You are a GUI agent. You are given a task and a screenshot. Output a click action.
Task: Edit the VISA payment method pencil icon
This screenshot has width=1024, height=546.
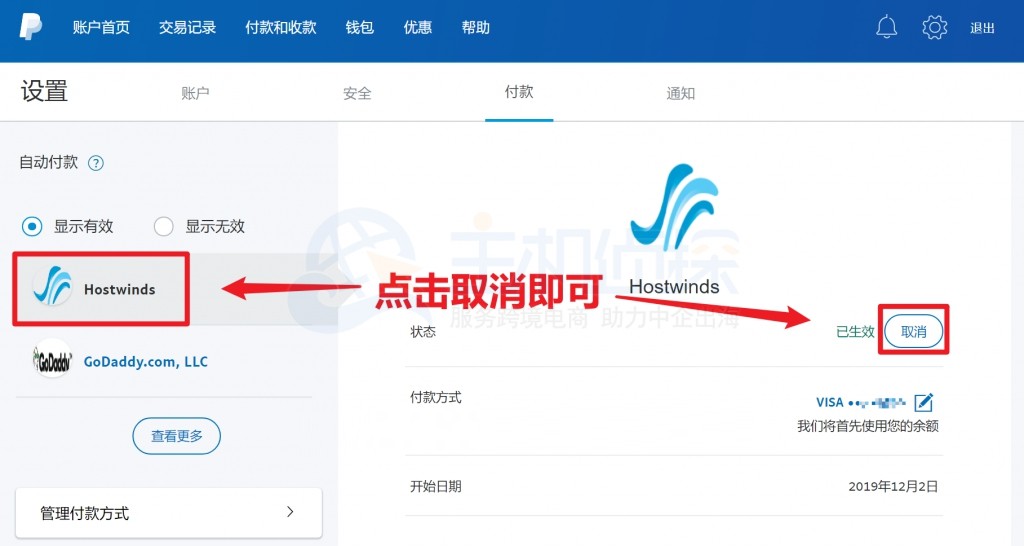(924, 402)
